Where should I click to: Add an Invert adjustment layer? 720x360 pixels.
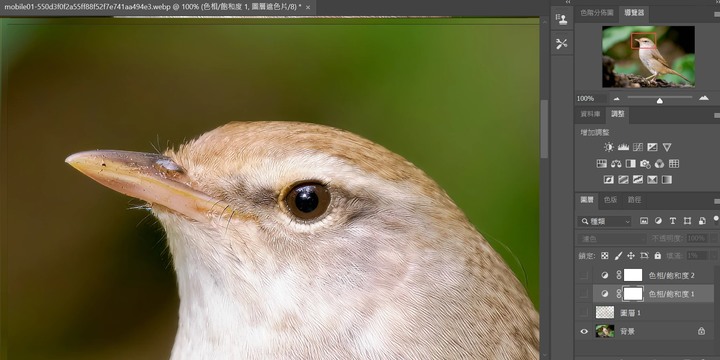609,180
